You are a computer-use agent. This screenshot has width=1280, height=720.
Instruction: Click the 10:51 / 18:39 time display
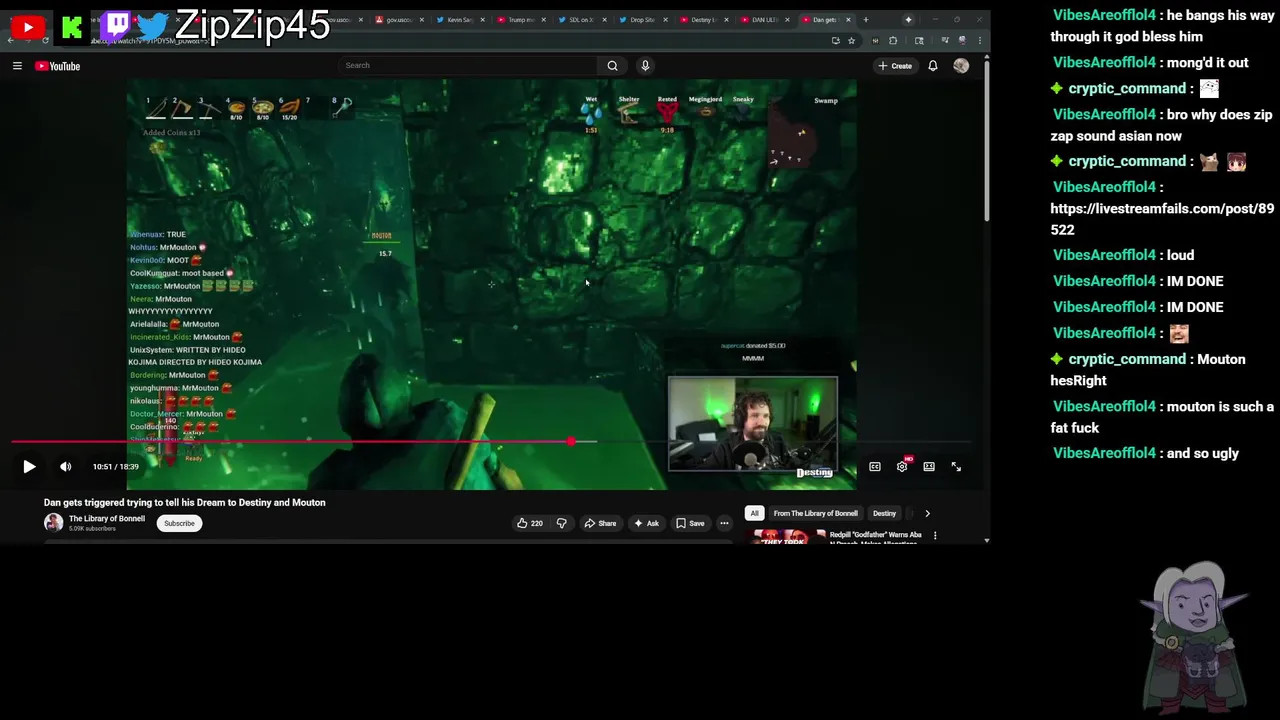coord(115,467)
